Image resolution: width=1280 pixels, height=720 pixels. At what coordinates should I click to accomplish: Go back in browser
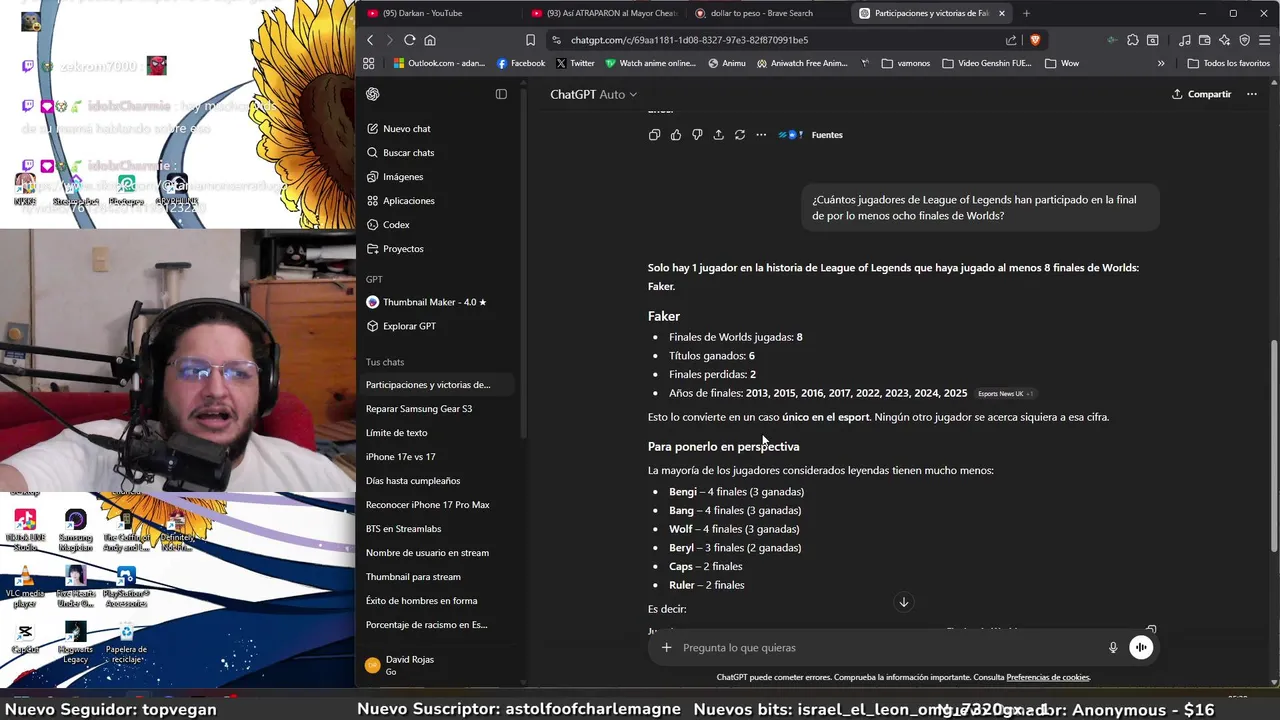point(370,40)
